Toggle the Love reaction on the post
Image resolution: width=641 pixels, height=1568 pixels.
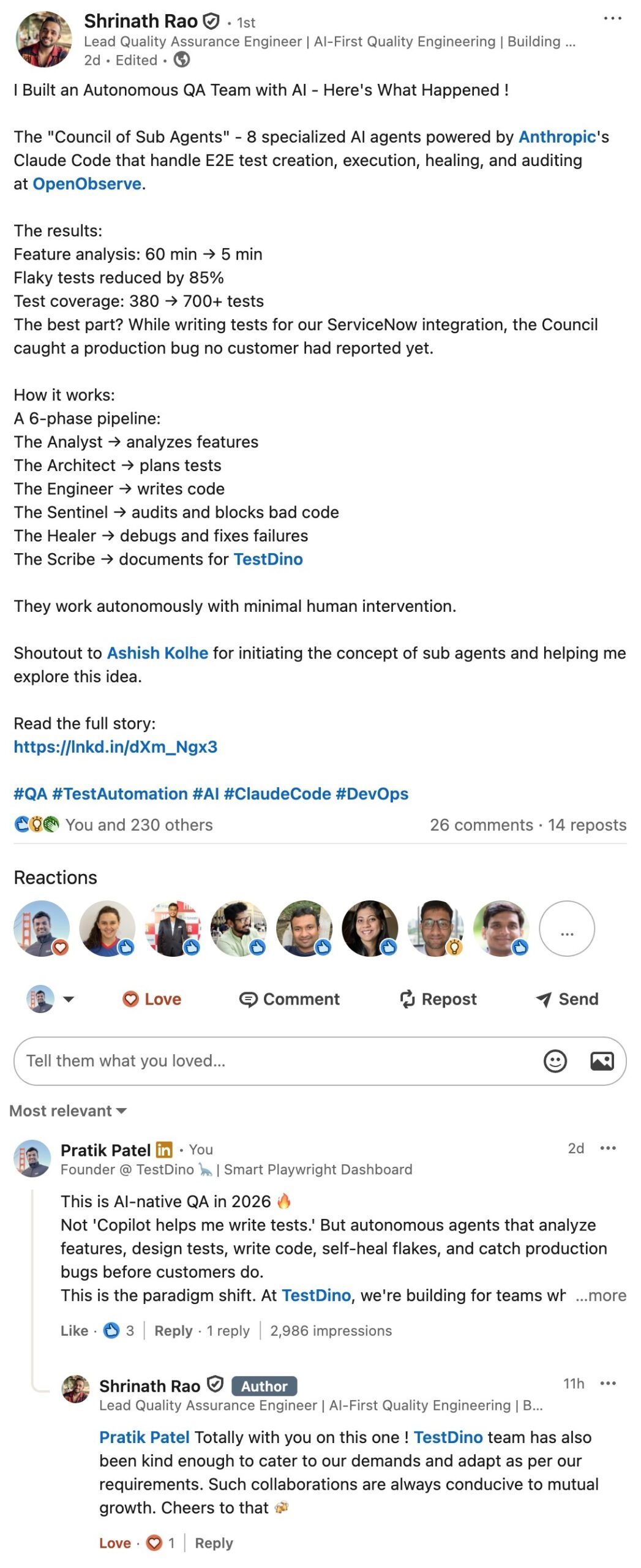point(152,998)
